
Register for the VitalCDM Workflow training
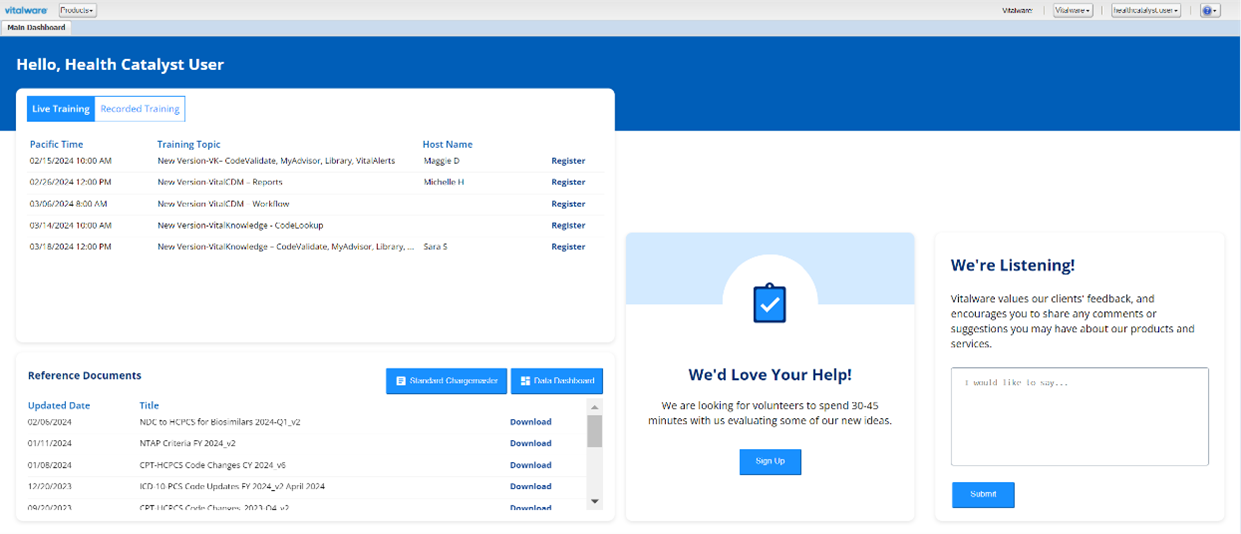coord(568,204)
